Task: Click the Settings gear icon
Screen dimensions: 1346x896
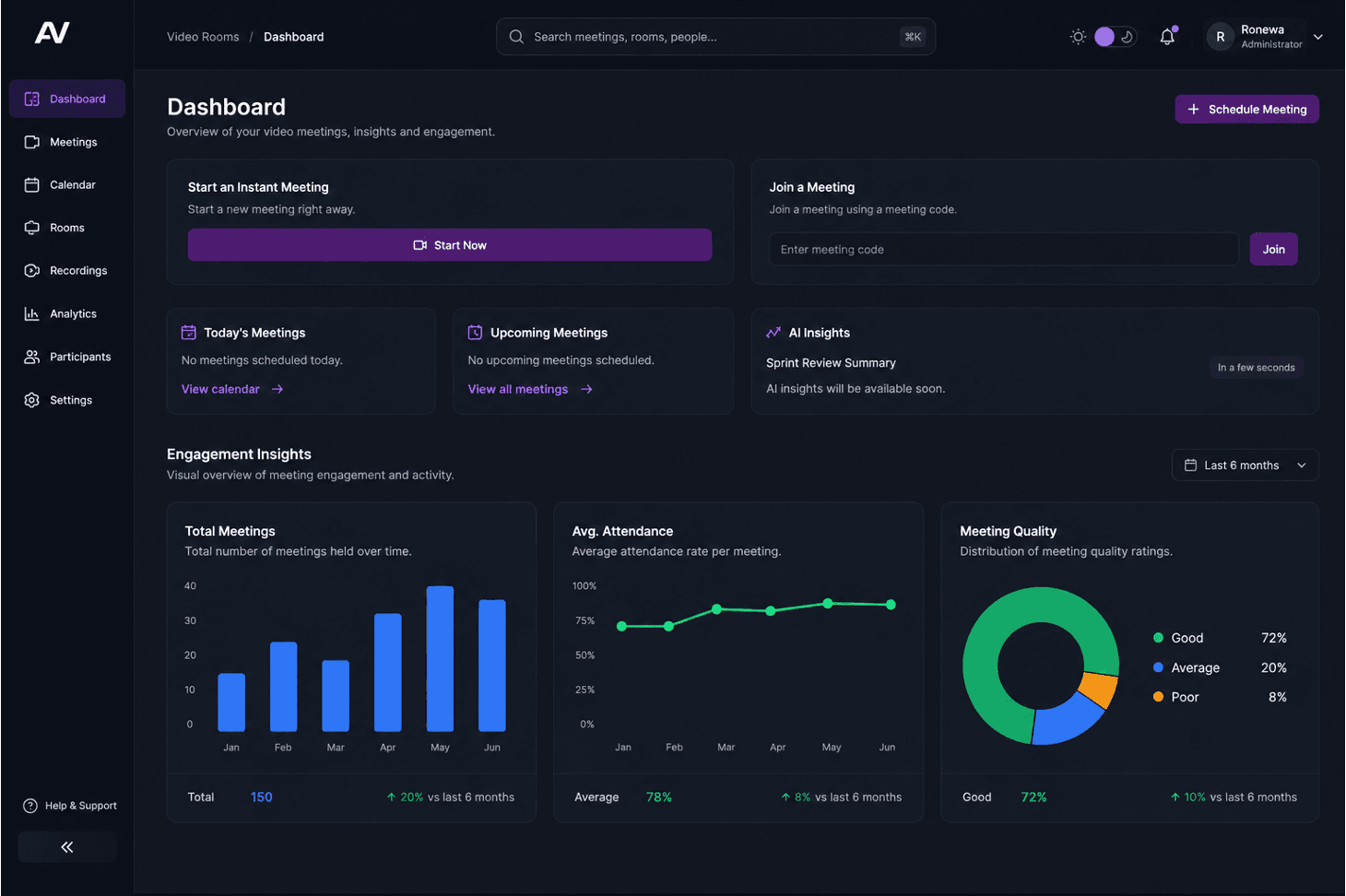Action: 31,400
